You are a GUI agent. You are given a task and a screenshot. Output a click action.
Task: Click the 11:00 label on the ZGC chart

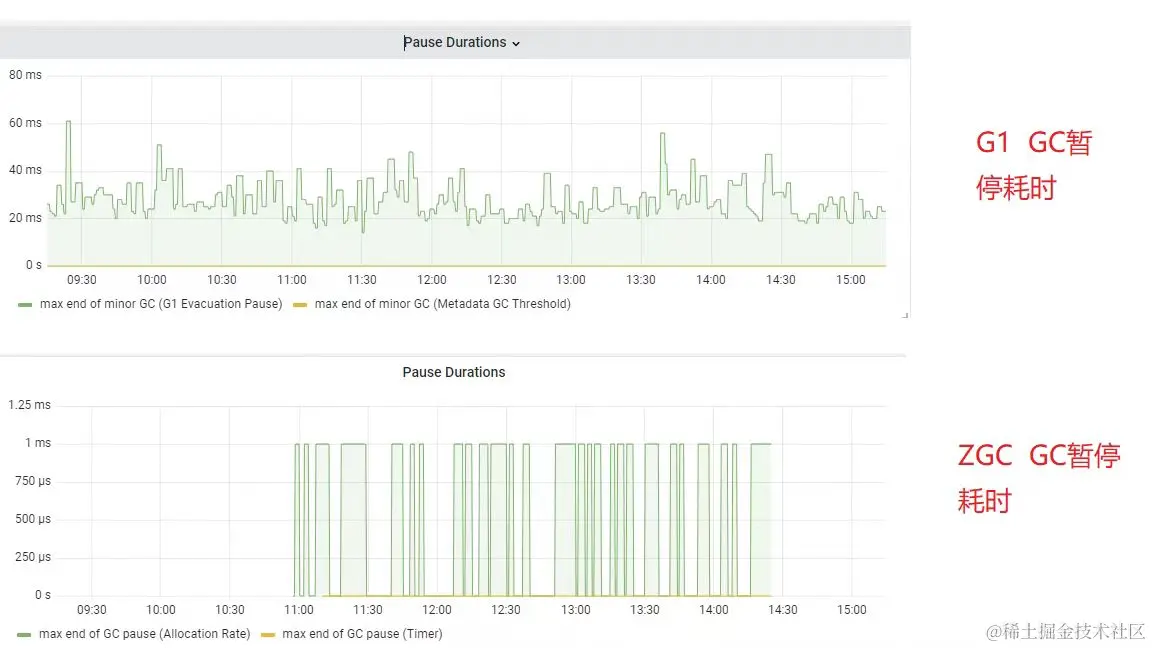point(298,610)
